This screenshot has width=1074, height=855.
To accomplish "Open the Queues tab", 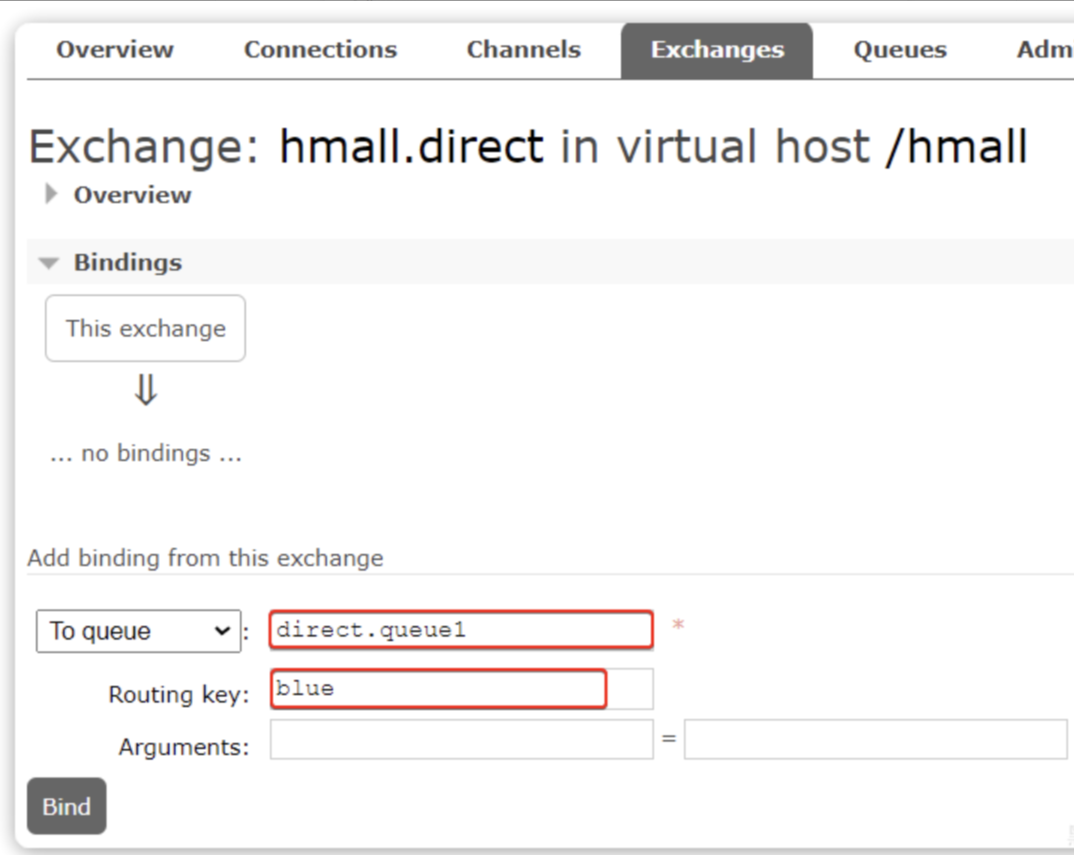I will (900, 50).
